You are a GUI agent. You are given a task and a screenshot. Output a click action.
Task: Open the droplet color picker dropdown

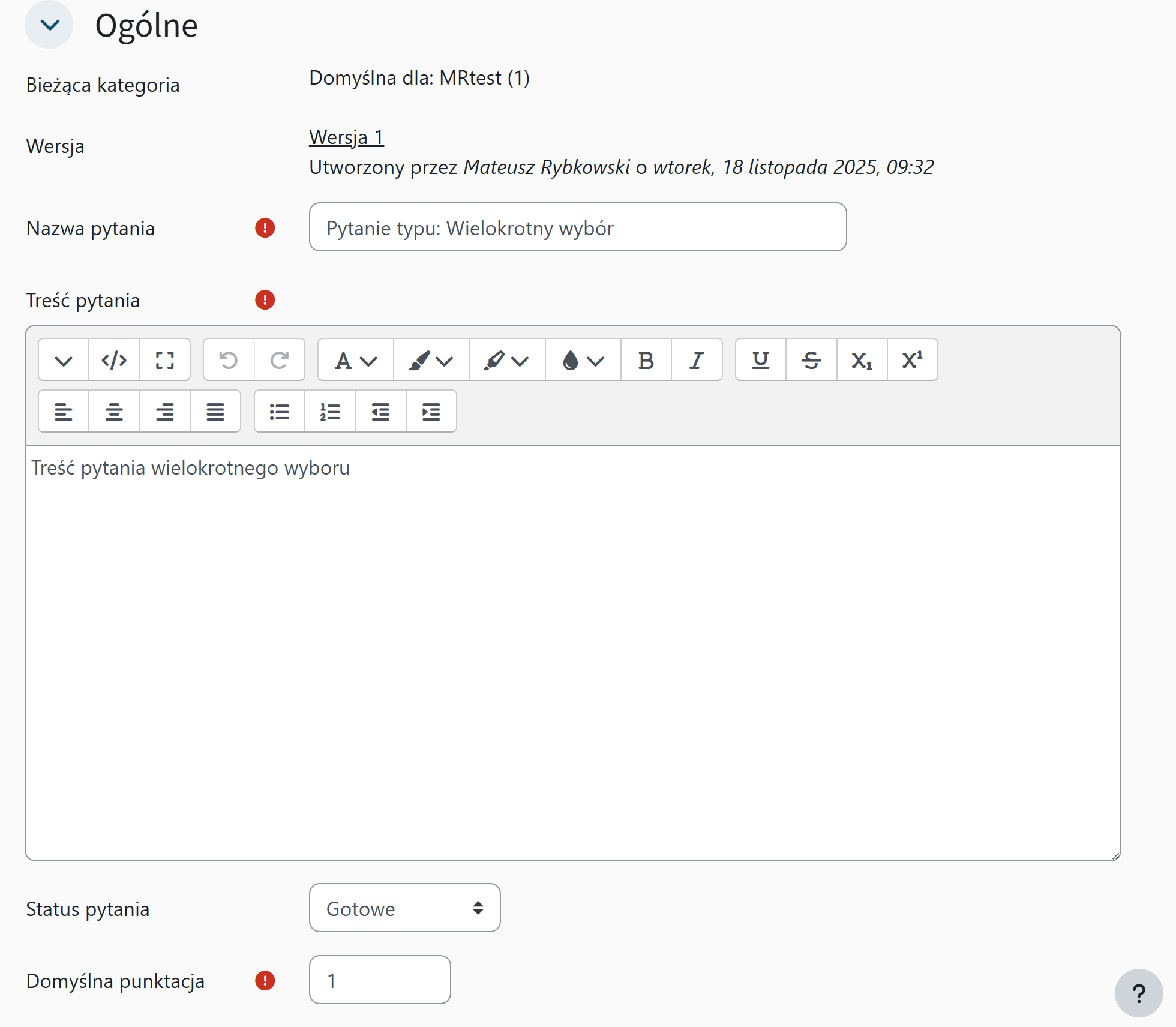point(583,360)
